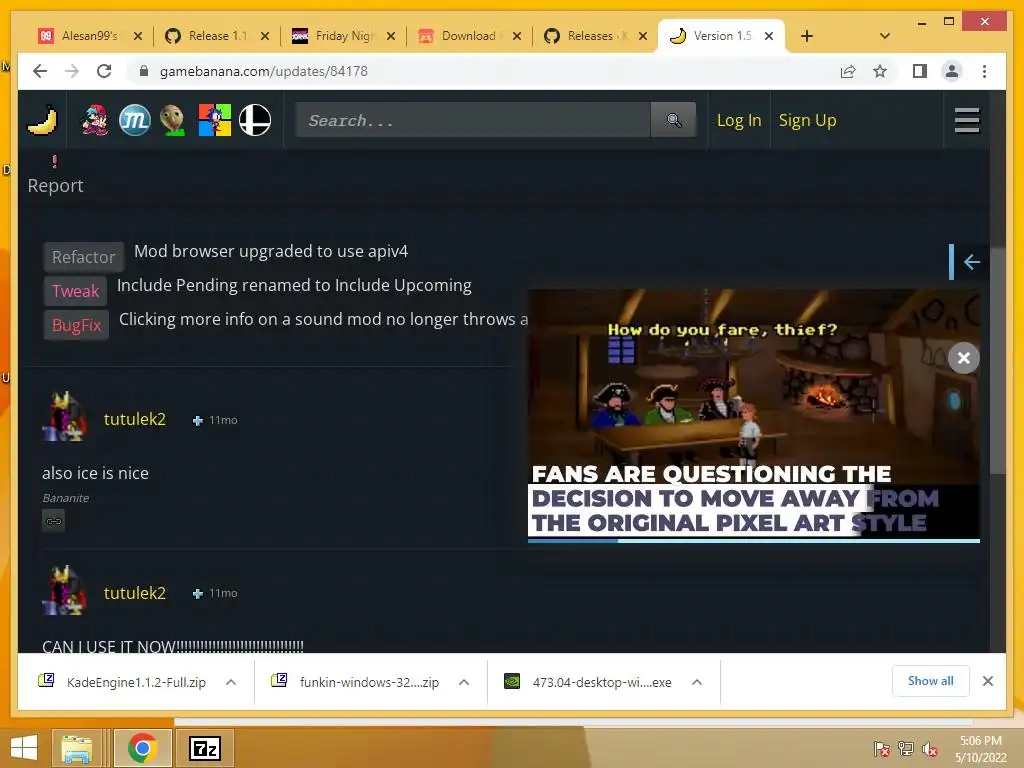Open the Friday Night Funkin game icon
Screen dimensions: 1024x768
click(x=95, y=120)
